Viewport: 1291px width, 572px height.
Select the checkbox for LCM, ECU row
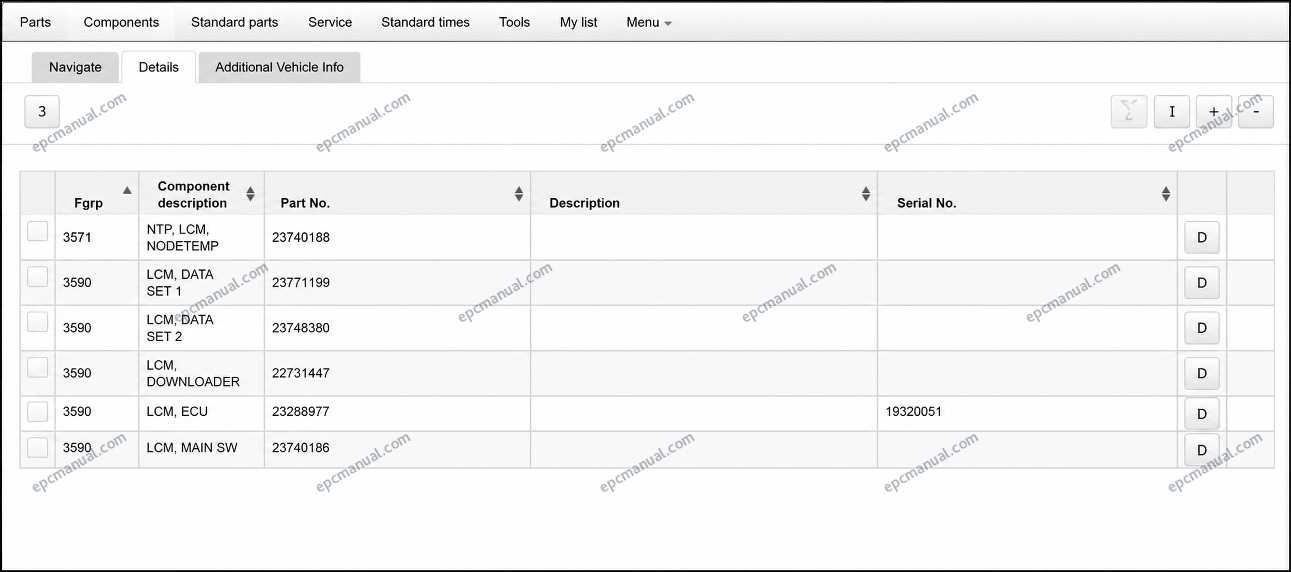pos(38,411)
